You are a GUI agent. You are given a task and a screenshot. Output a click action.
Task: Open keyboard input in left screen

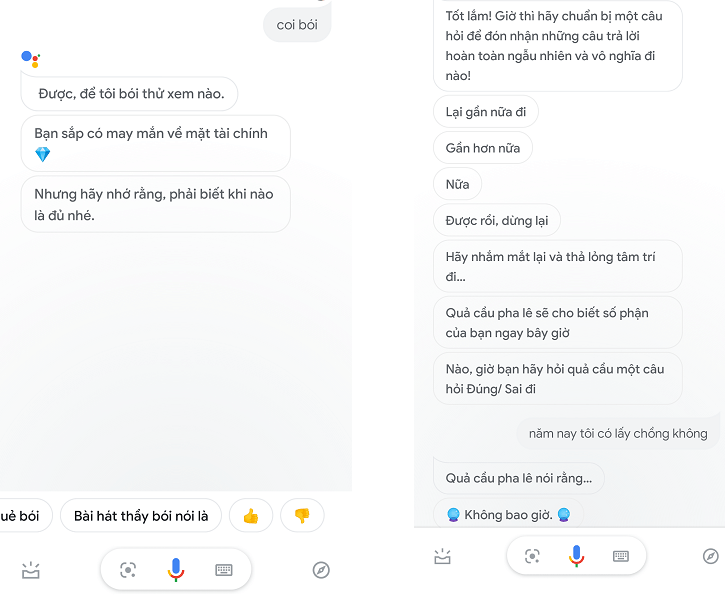point(224,570)
